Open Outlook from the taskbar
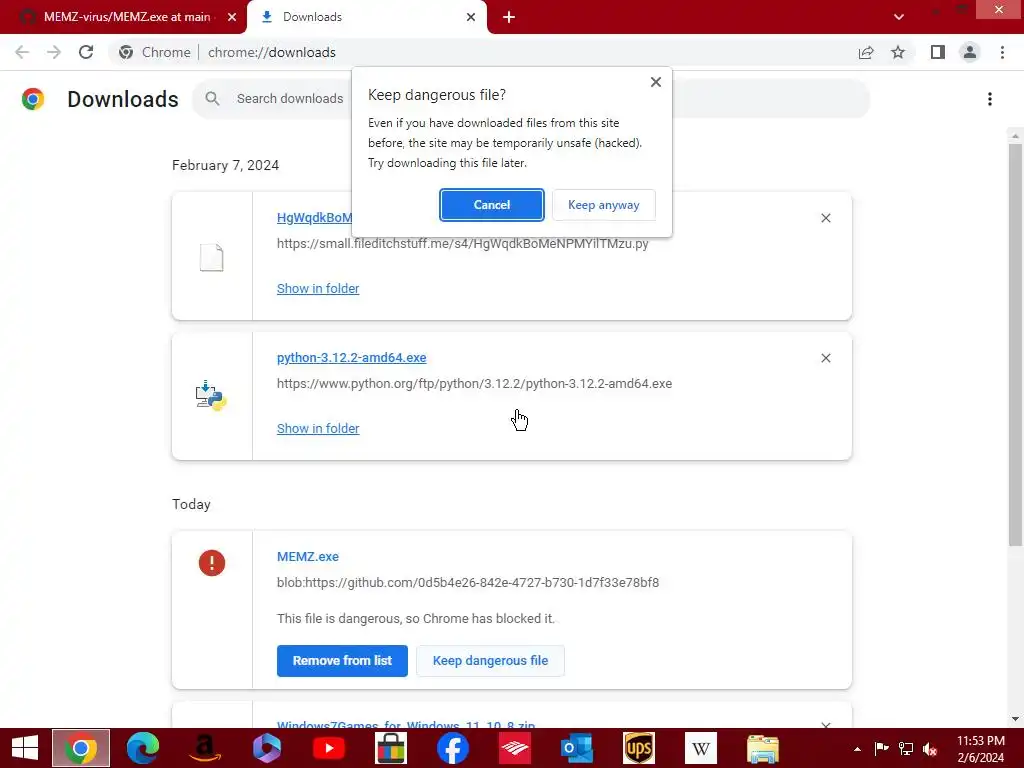The width and height of the screenshot is (1024, 768). [577, 748]
